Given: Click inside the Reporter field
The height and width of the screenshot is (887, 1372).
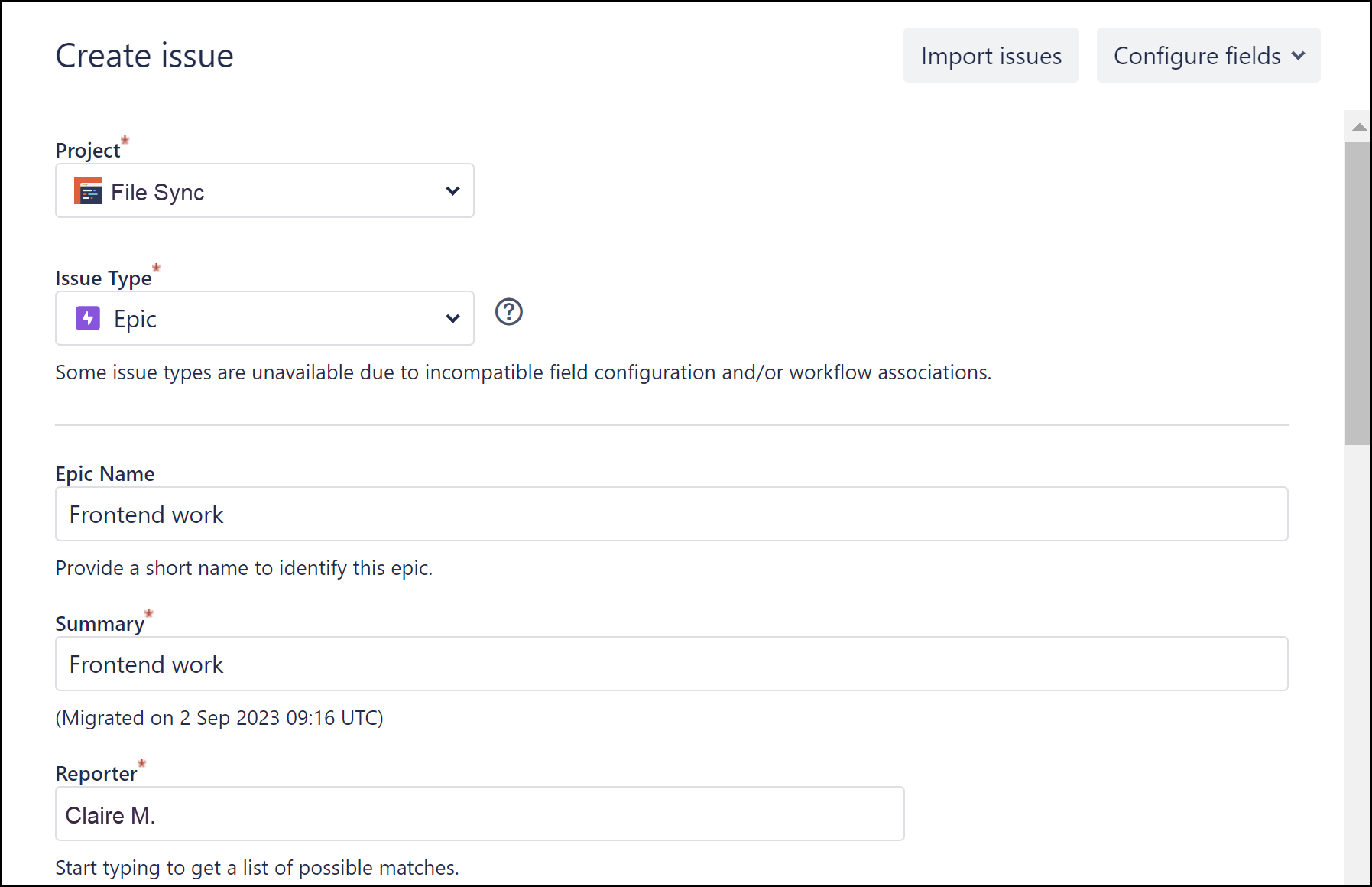Looking at the screenshot, I should (x=478, y=814).
